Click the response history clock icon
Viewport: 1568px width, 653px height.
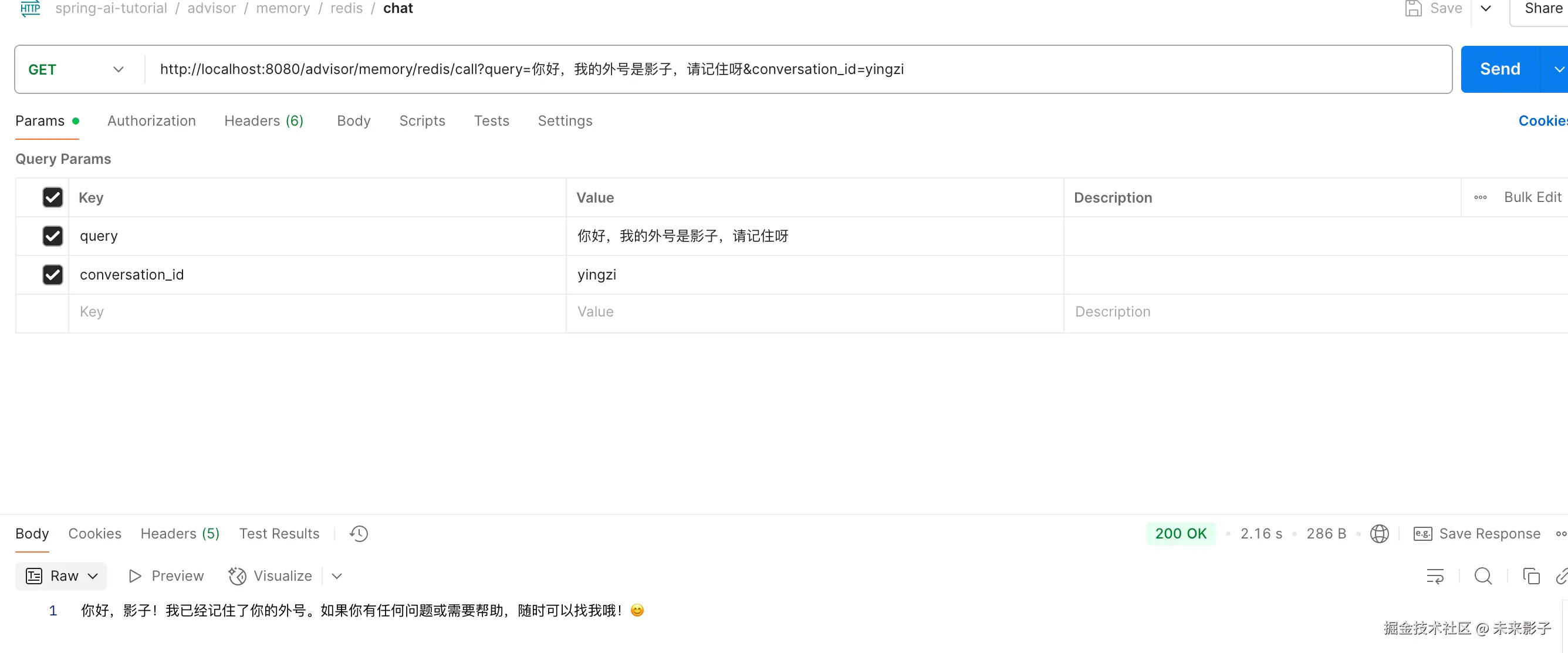pyautogui.click(x=359, y=534)
